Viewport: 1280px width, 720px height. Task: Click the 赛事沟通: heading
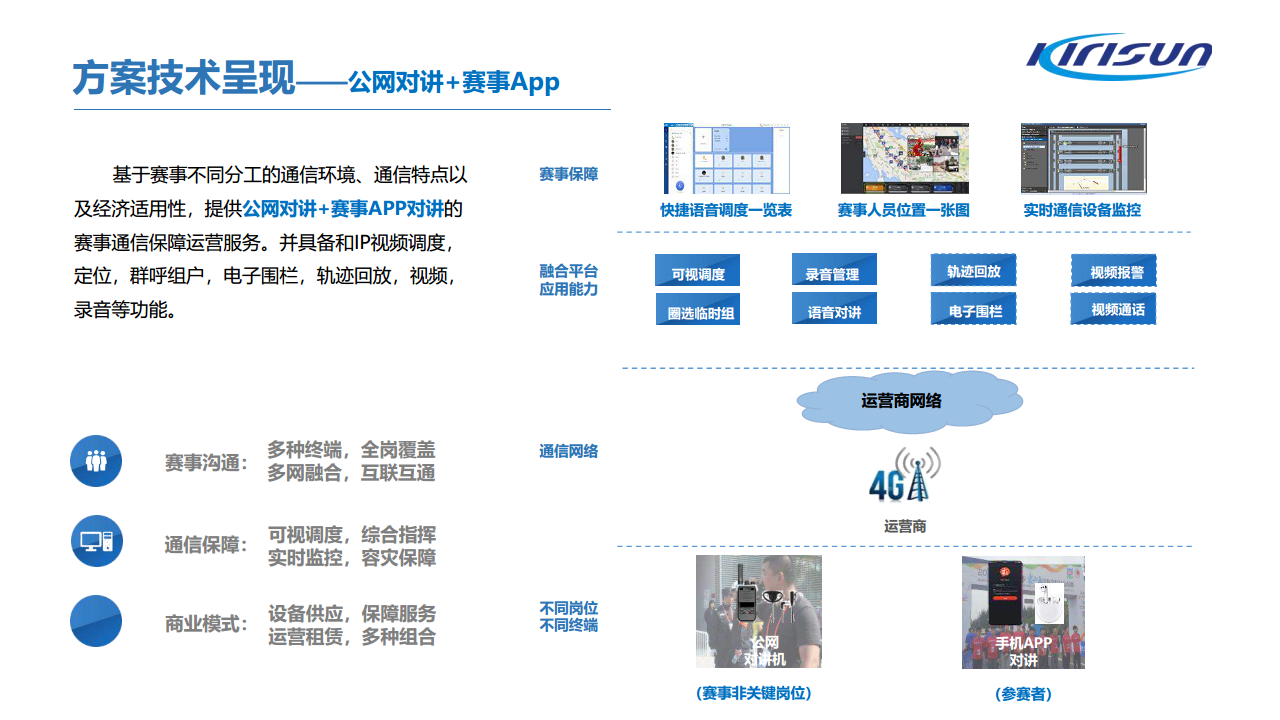click(206, 463)
